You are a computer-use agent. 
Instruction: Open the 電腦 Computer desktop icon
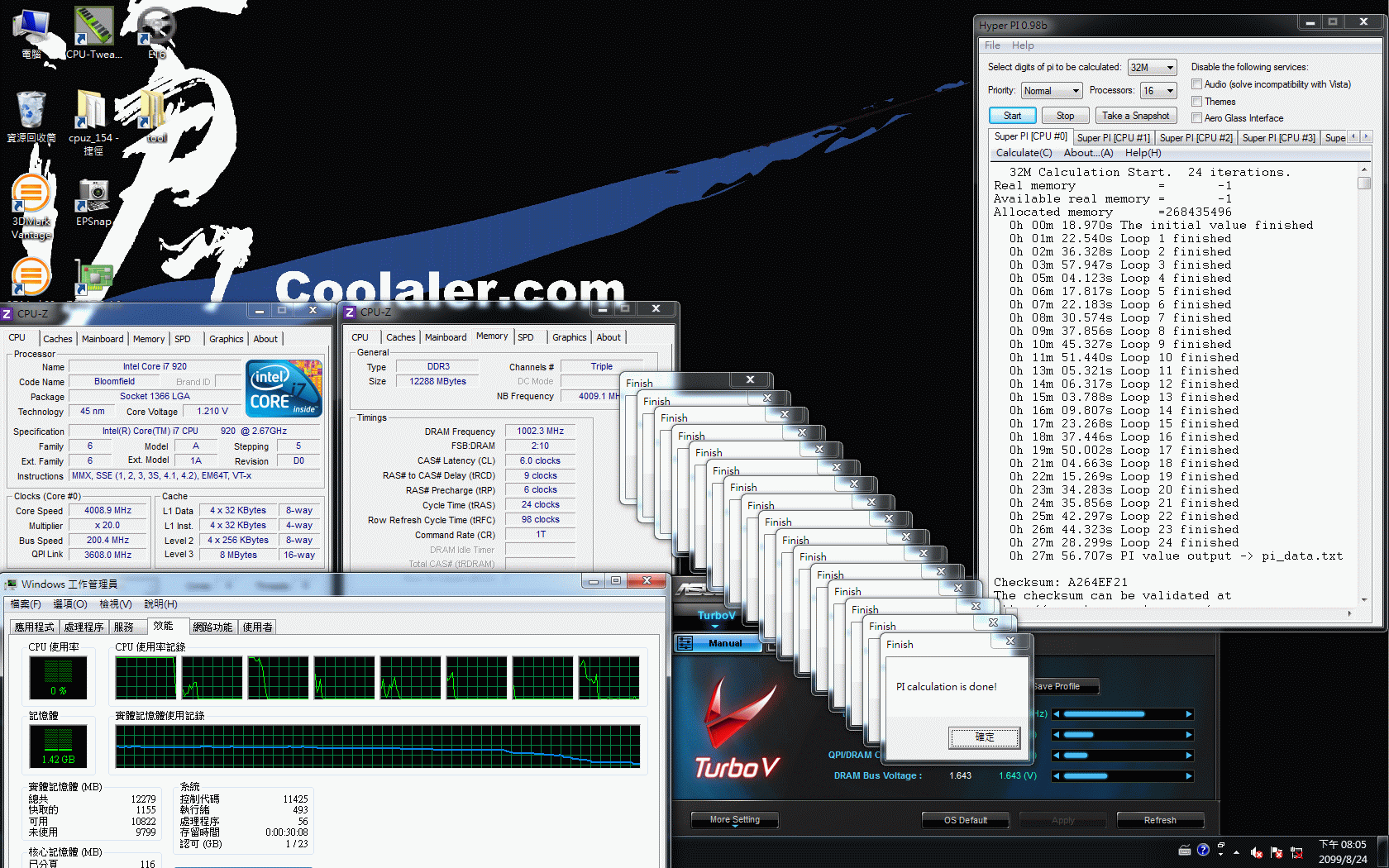pos(31,33)
